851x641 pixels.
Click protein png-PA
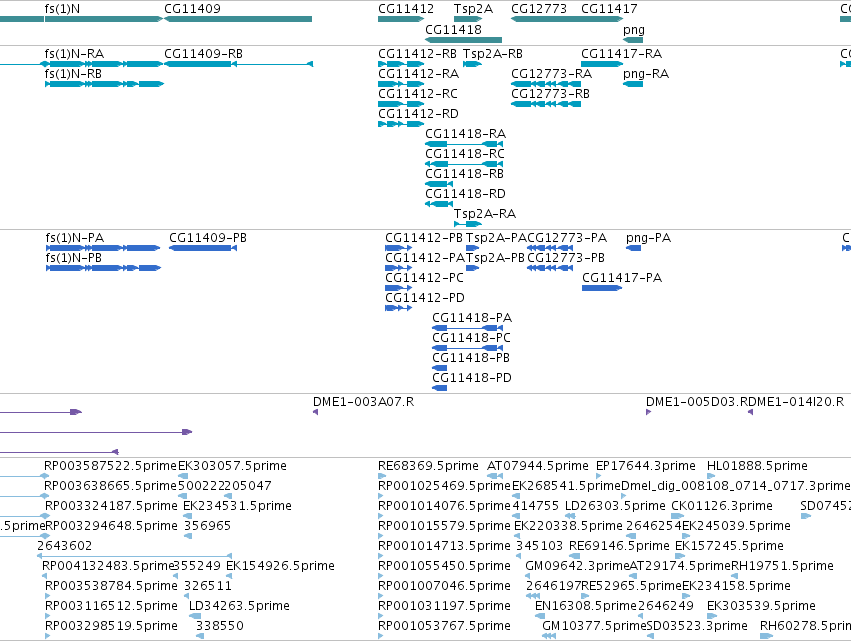coord(633,248)
